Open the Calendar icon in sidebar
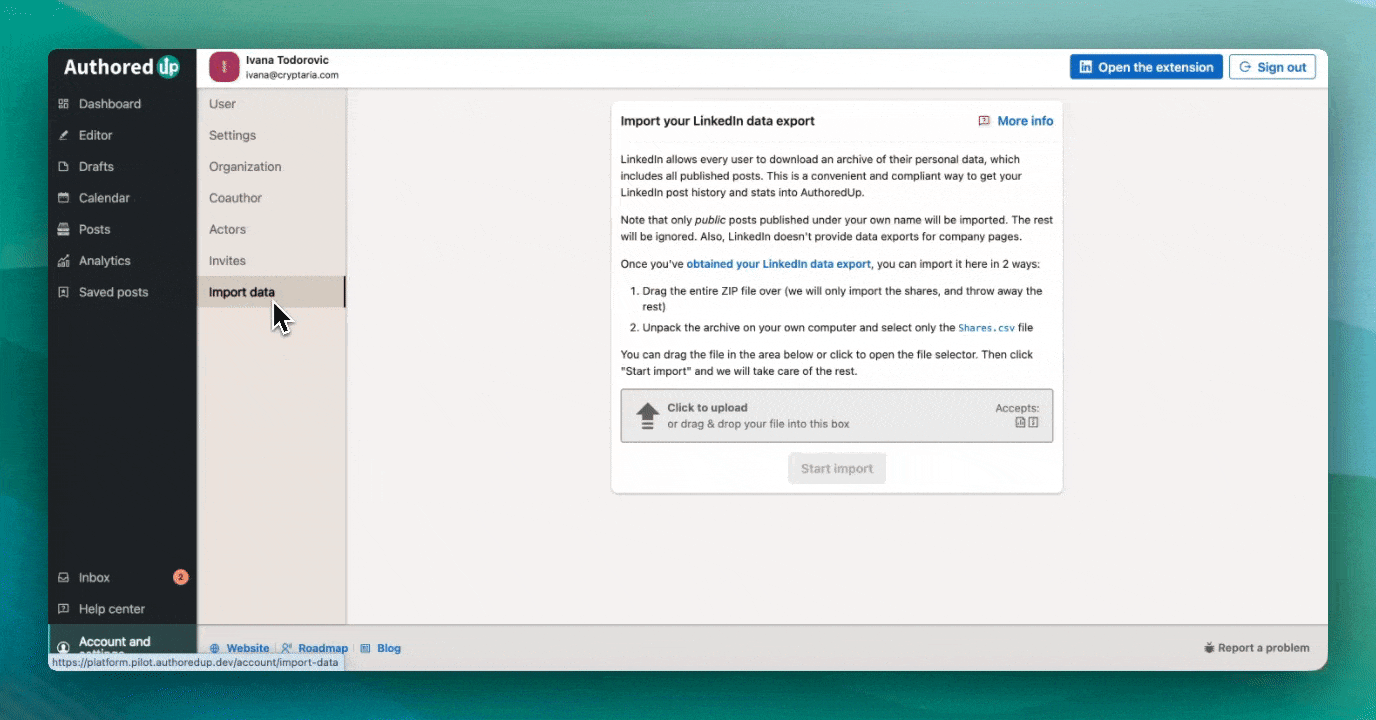Viewport: 1376px width, 720px height. tap(64, 198)
